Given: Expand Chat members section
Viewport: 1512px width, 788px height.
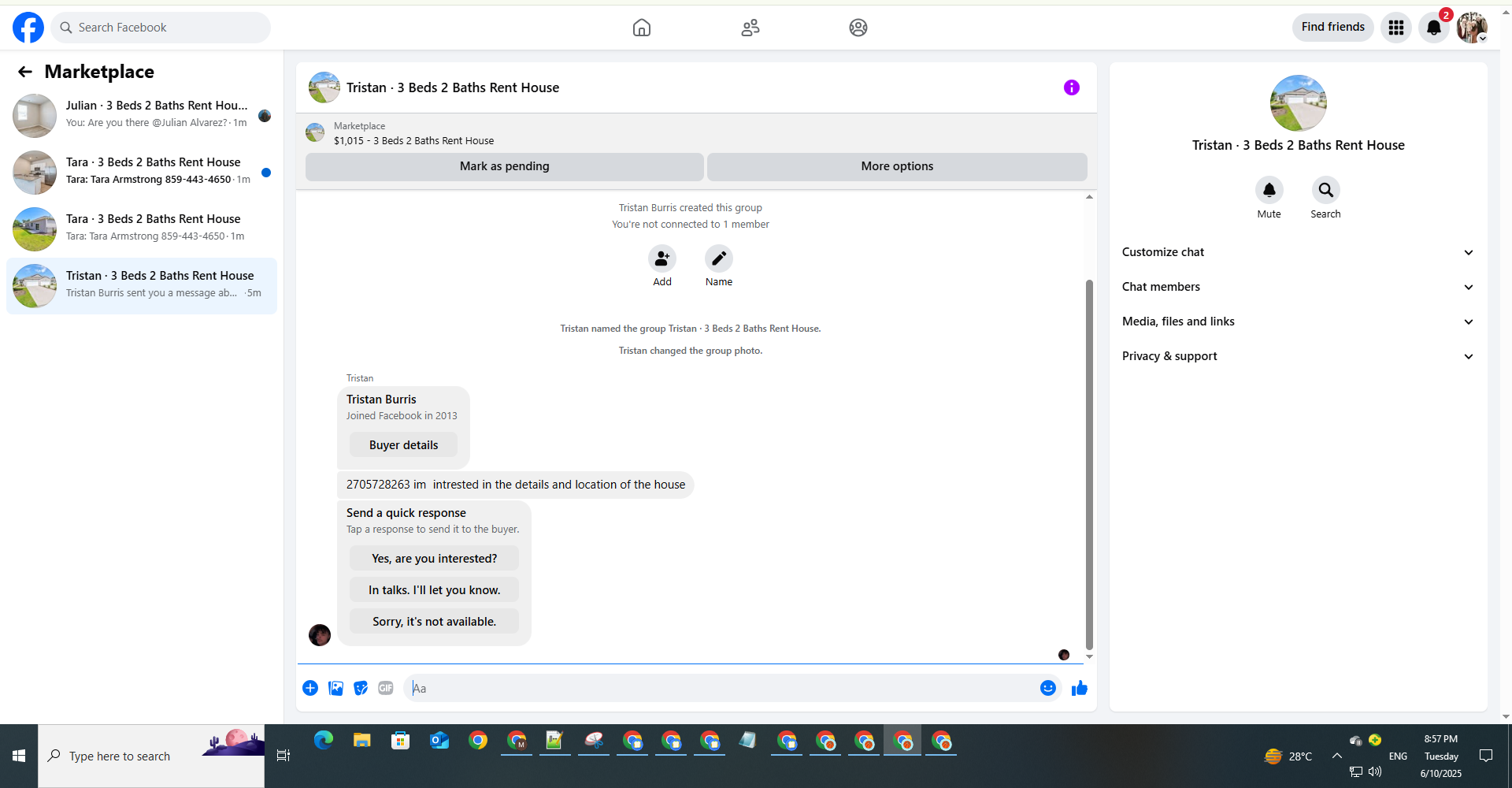Looking at the screenshot, I should tap(1298, 287).
